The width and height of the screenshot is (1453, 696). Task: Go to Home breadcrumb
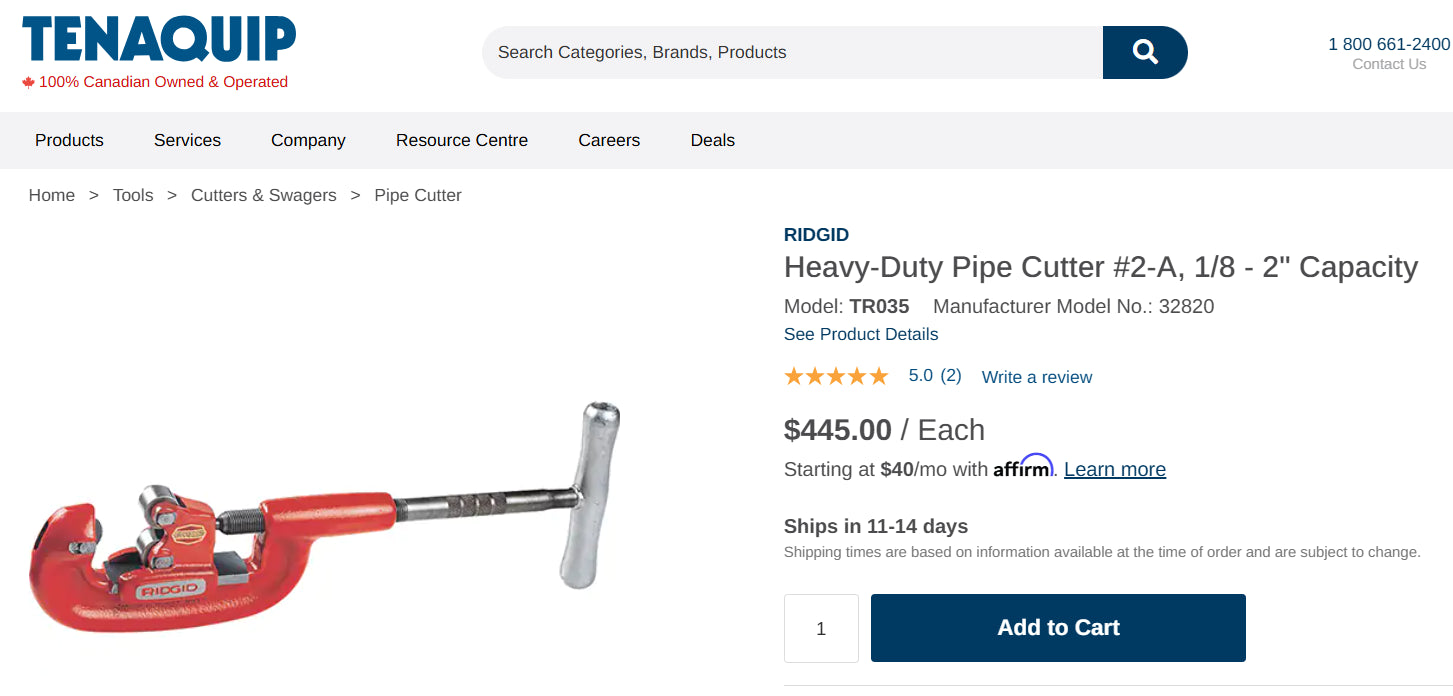tap(52, 195)
